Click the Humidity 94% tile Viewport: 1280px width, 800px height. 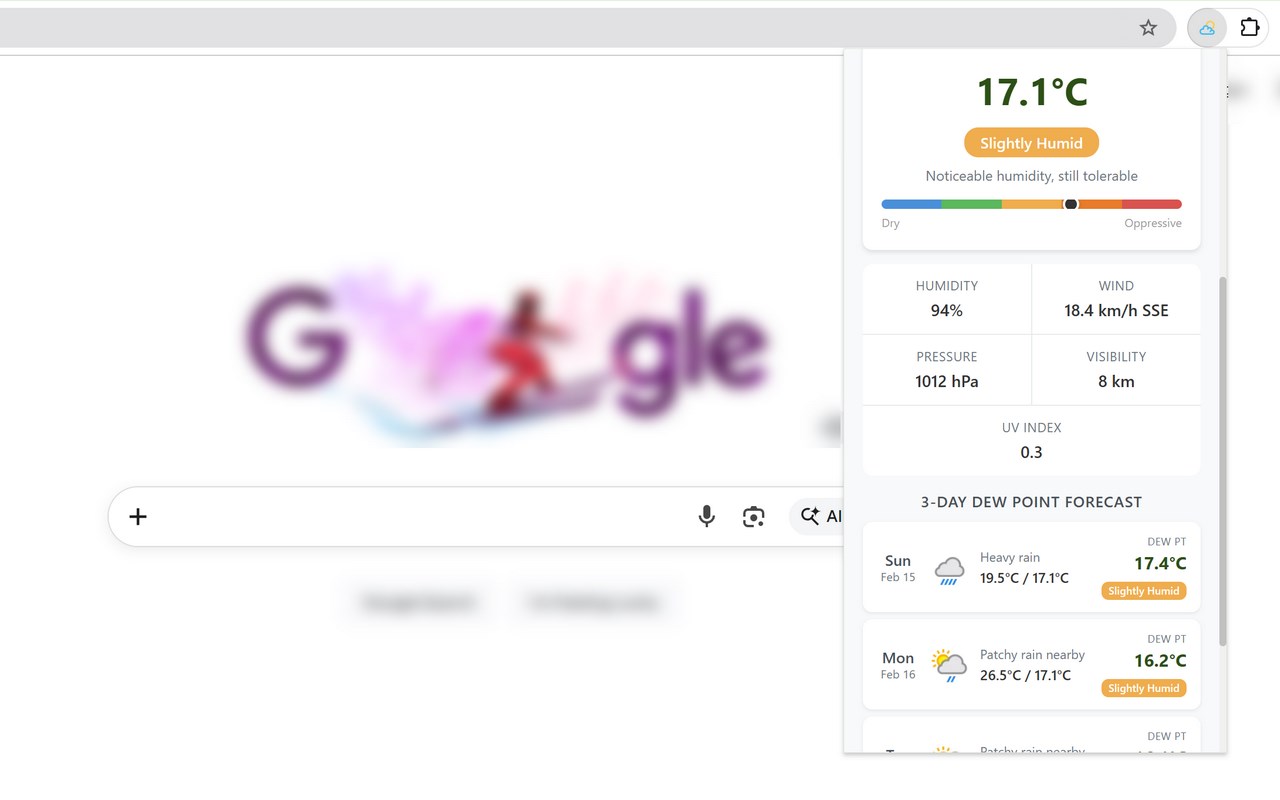(947, 299)
